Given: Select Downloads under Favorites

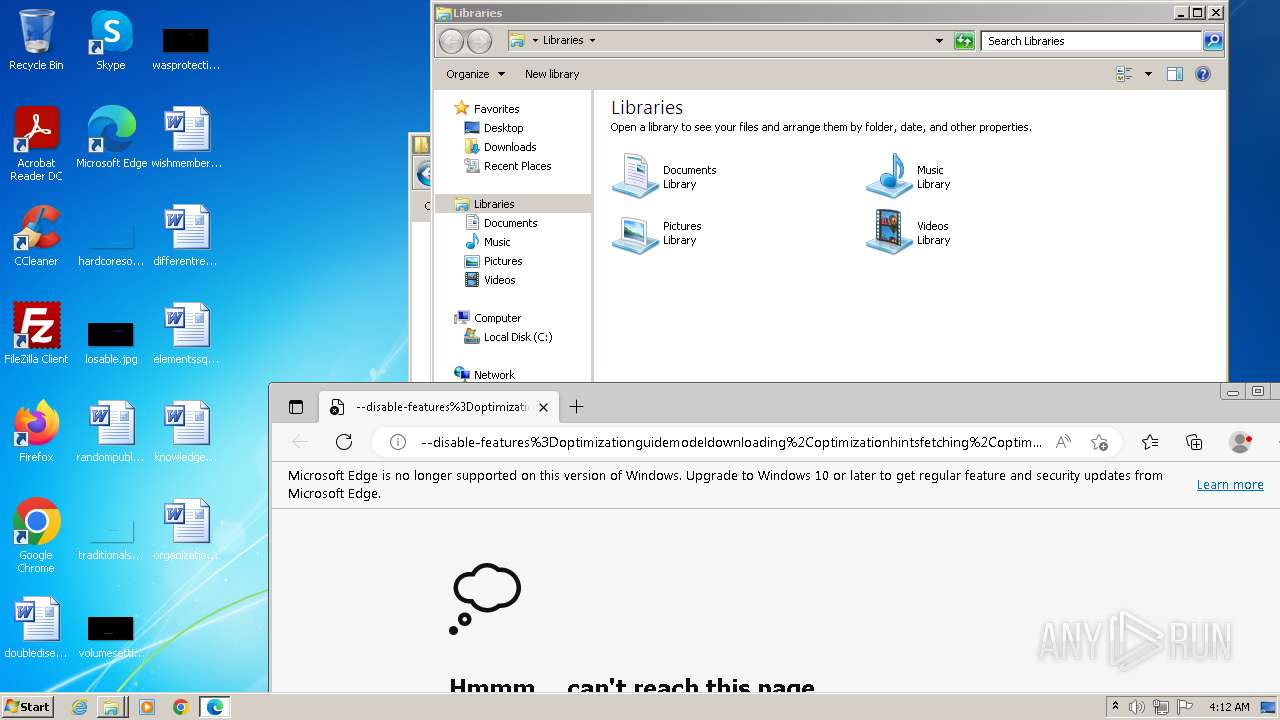Looking at the screenshot, I should [x=500, y=147].
